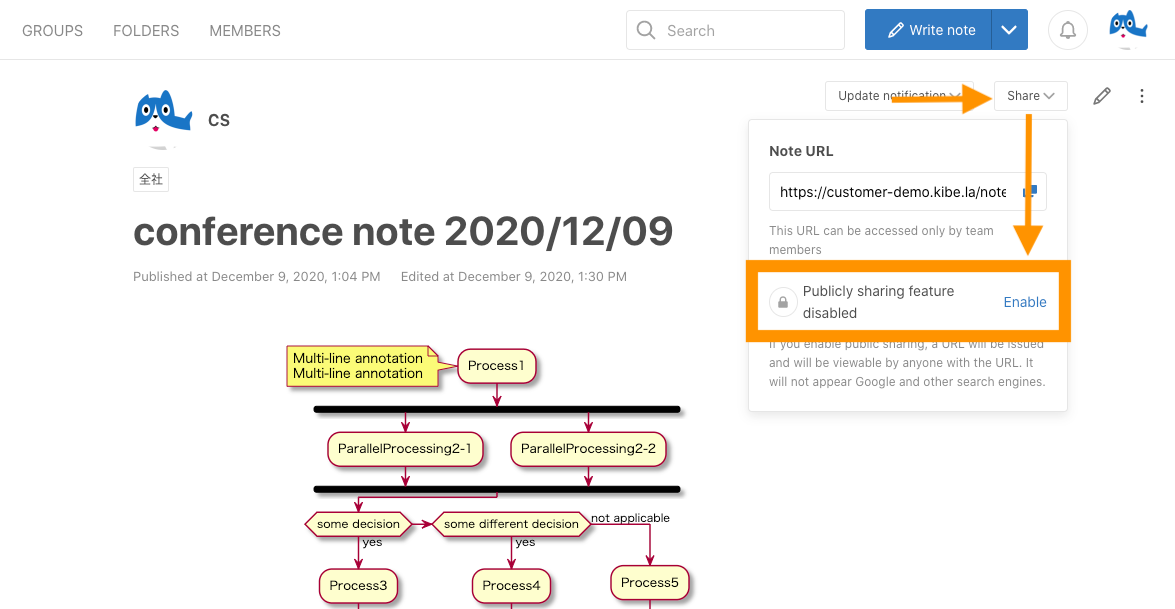
Task: Navigate to MEMBERS section
Action: pyautogui.click(x=245, y=31)
